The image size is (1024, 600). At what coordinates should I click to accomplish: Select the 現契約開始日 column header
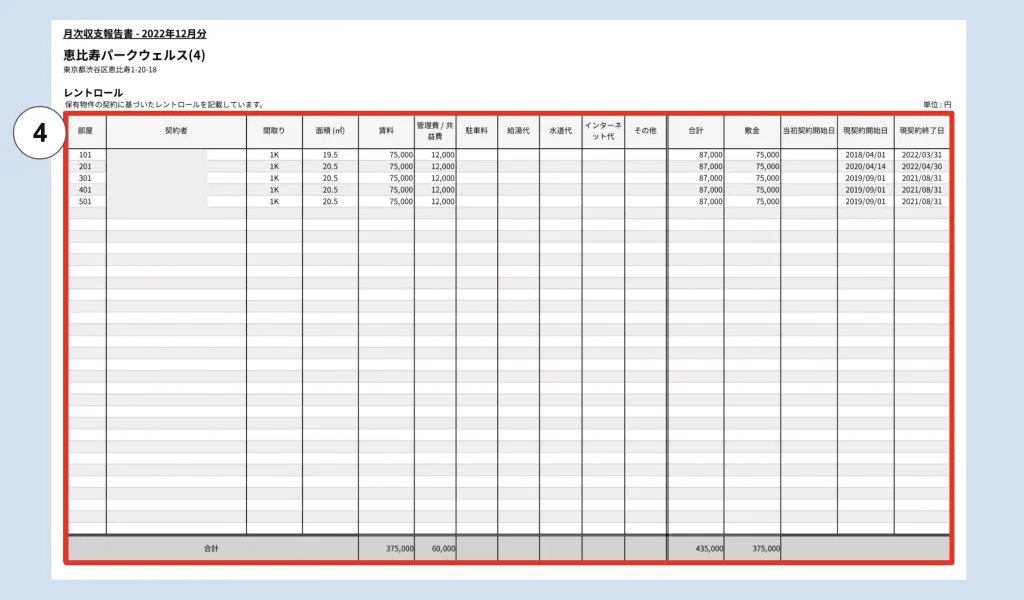(x=865, y=131)
